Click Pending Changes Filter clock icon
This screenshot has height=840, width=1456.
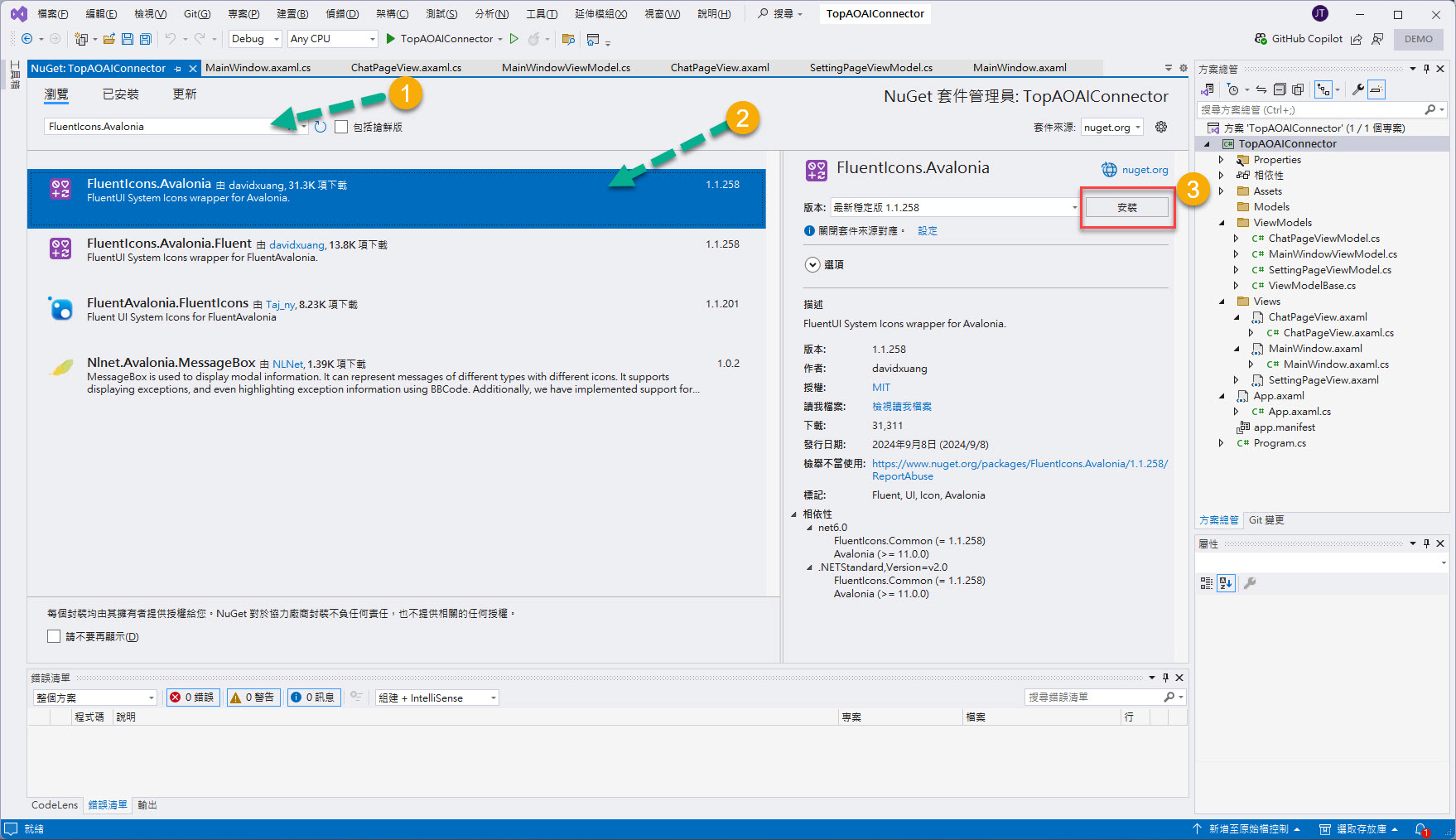pyautogui.click(x=1233, y=89)
